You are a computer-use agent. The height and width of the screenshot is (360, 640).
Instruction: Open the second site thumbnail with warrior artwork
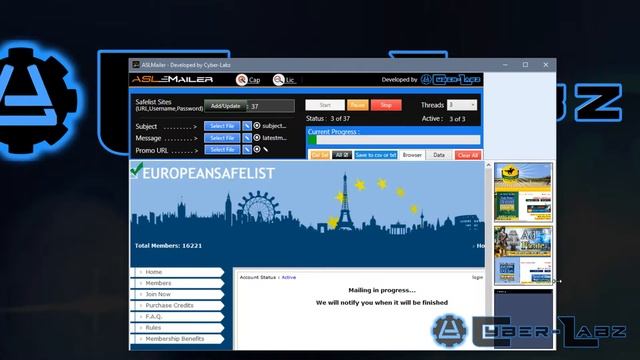(x=523, y=255)
